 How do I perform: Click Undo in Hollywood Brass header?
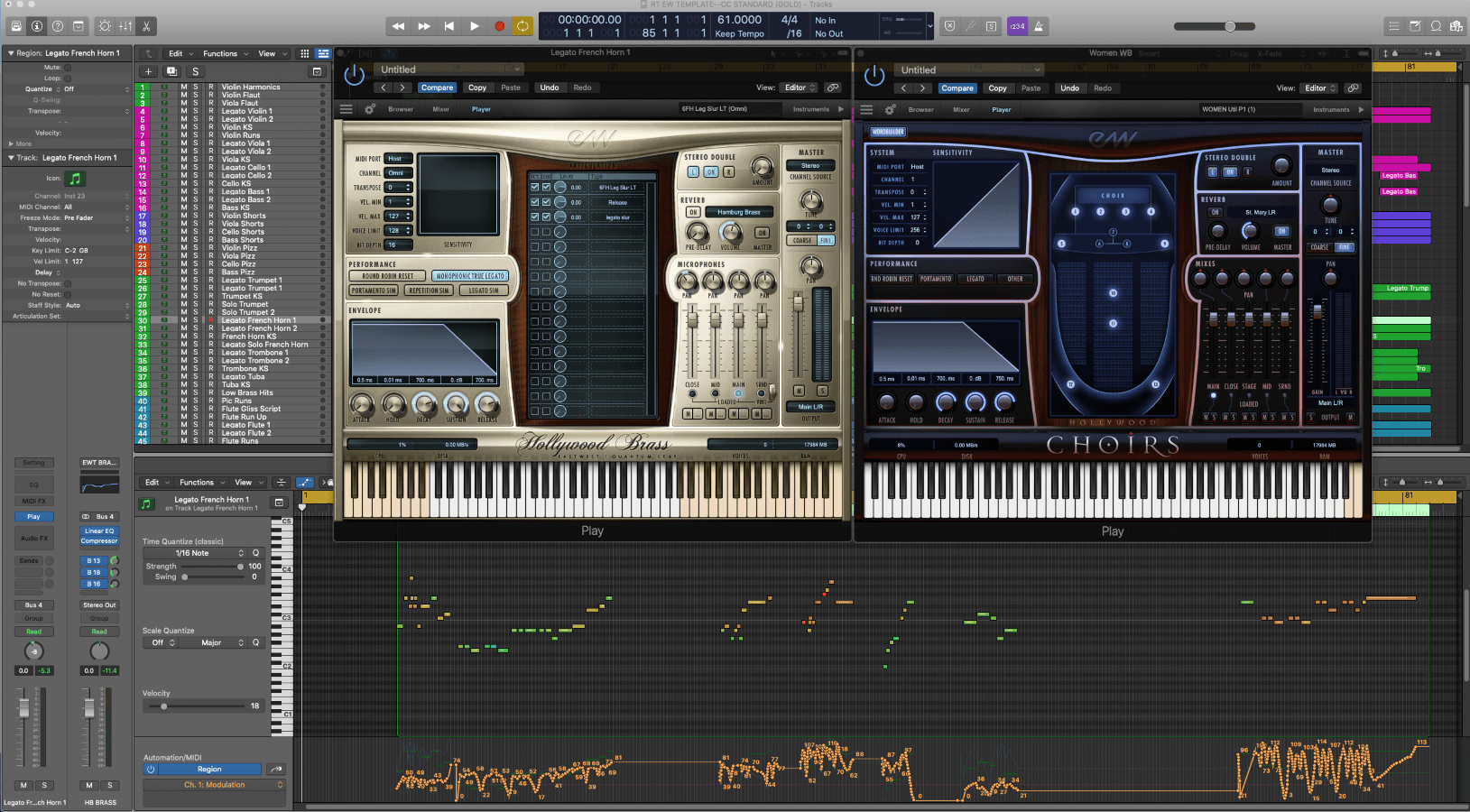[550, 88]
